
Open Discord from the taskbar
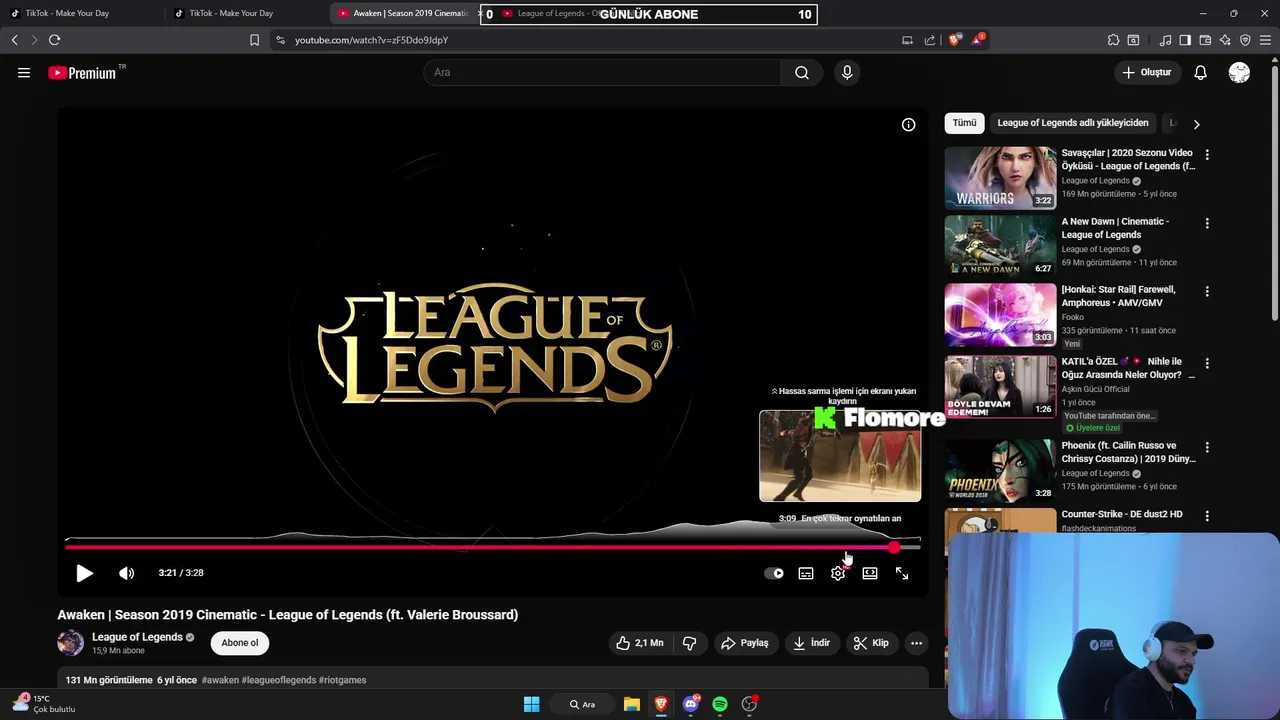690,704
